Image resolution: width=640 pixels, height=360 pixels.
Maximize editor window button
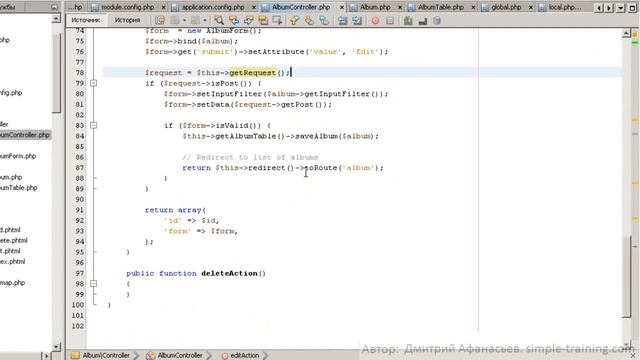click(632, 8)
